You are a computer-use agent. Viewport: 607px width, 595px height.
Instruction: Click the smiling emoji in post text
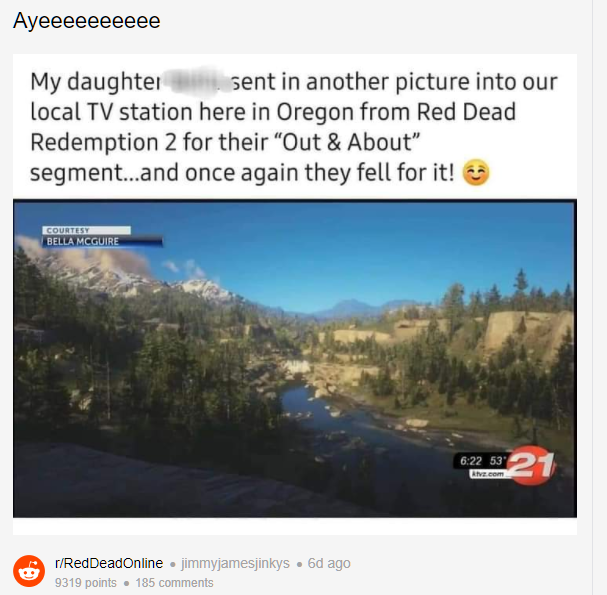[476, 172]
